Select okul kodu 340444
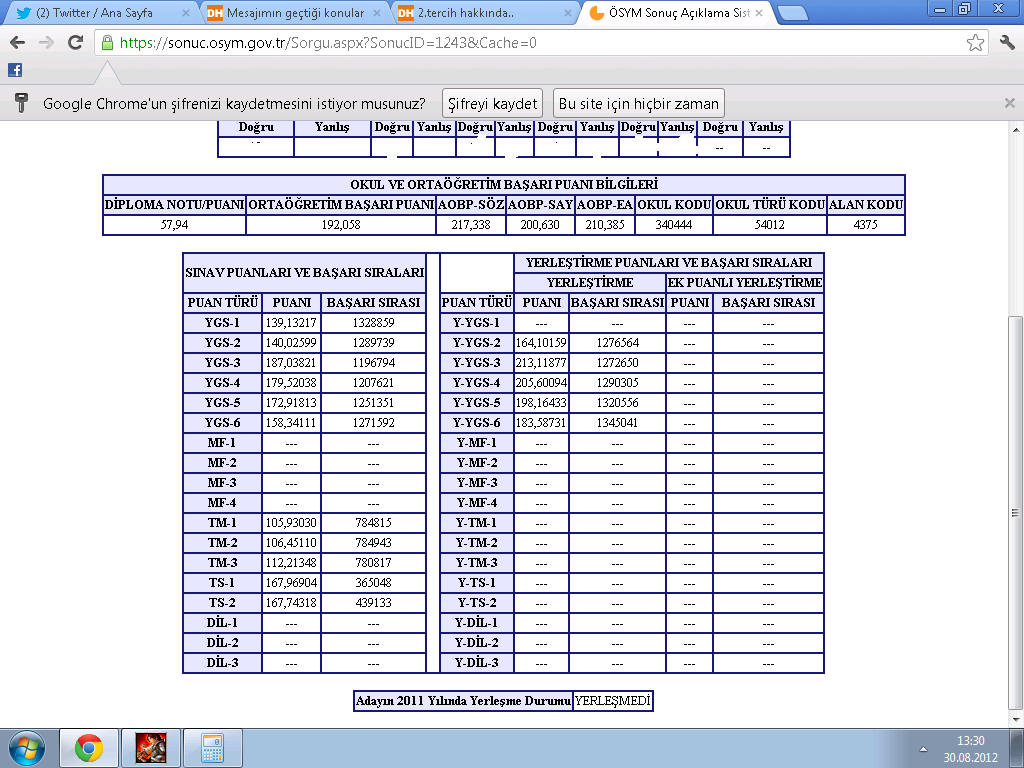 pyautogui.click(x=674, y=225)
